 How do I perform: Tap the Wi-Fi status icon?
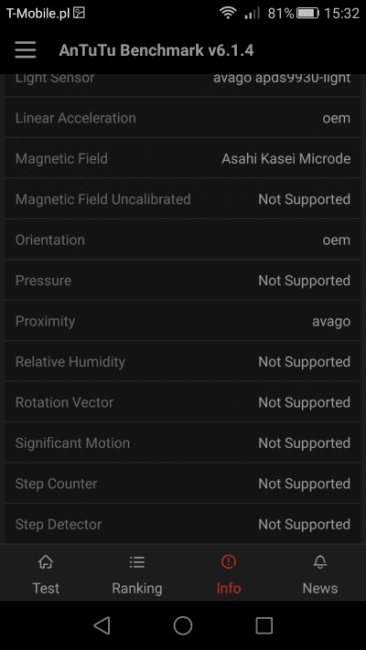[228, 13]
